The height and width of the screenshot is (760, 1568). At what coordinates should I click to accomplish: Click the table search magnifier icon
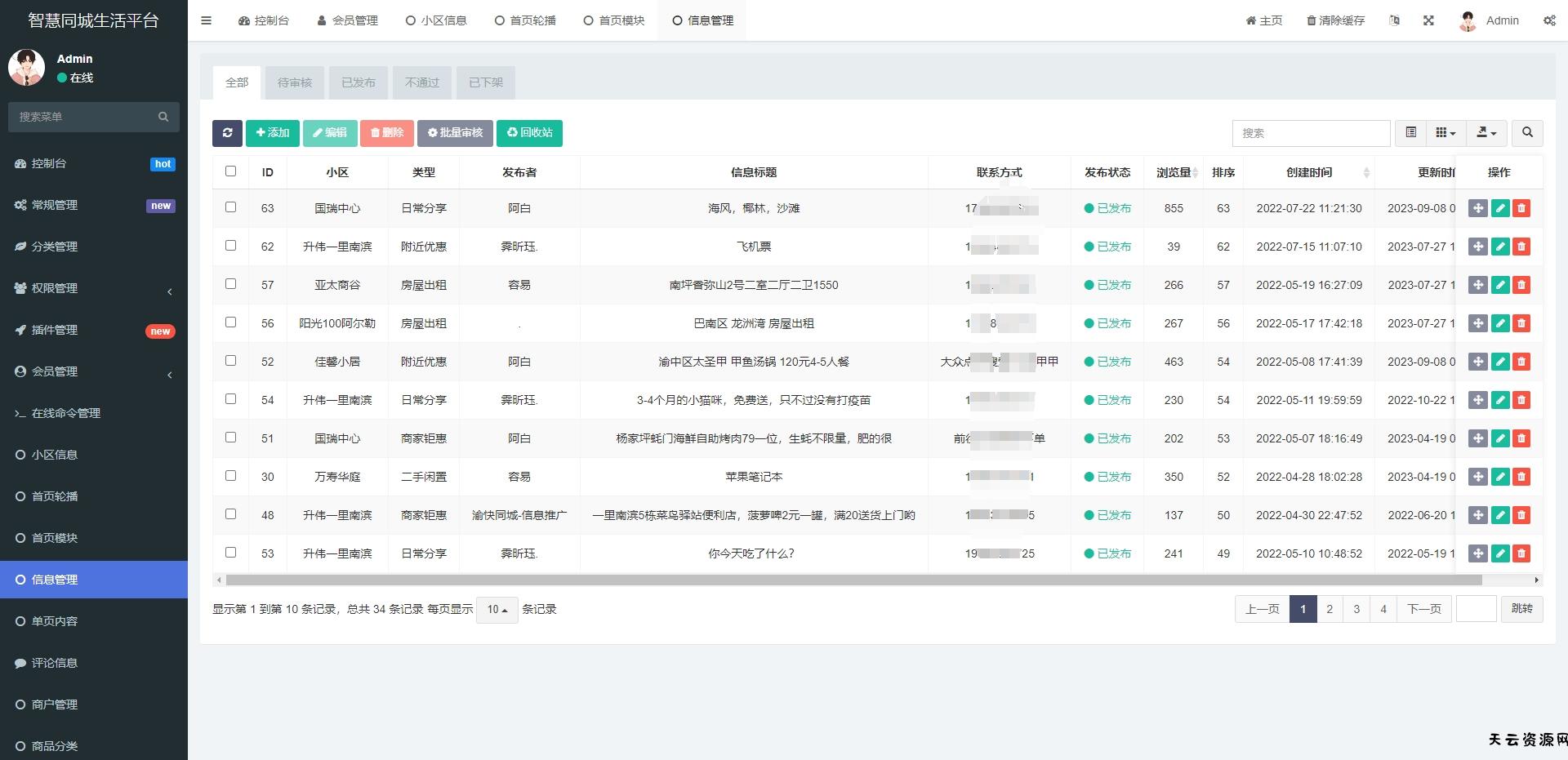click(1527, 133)
